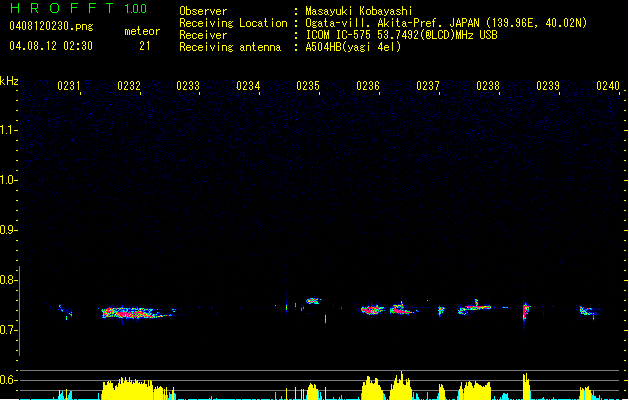Click the tall yellow intensity peak below the spiked echo before 0237
The width and height of the screenshot is (629, 400).
tap(401, 386)
